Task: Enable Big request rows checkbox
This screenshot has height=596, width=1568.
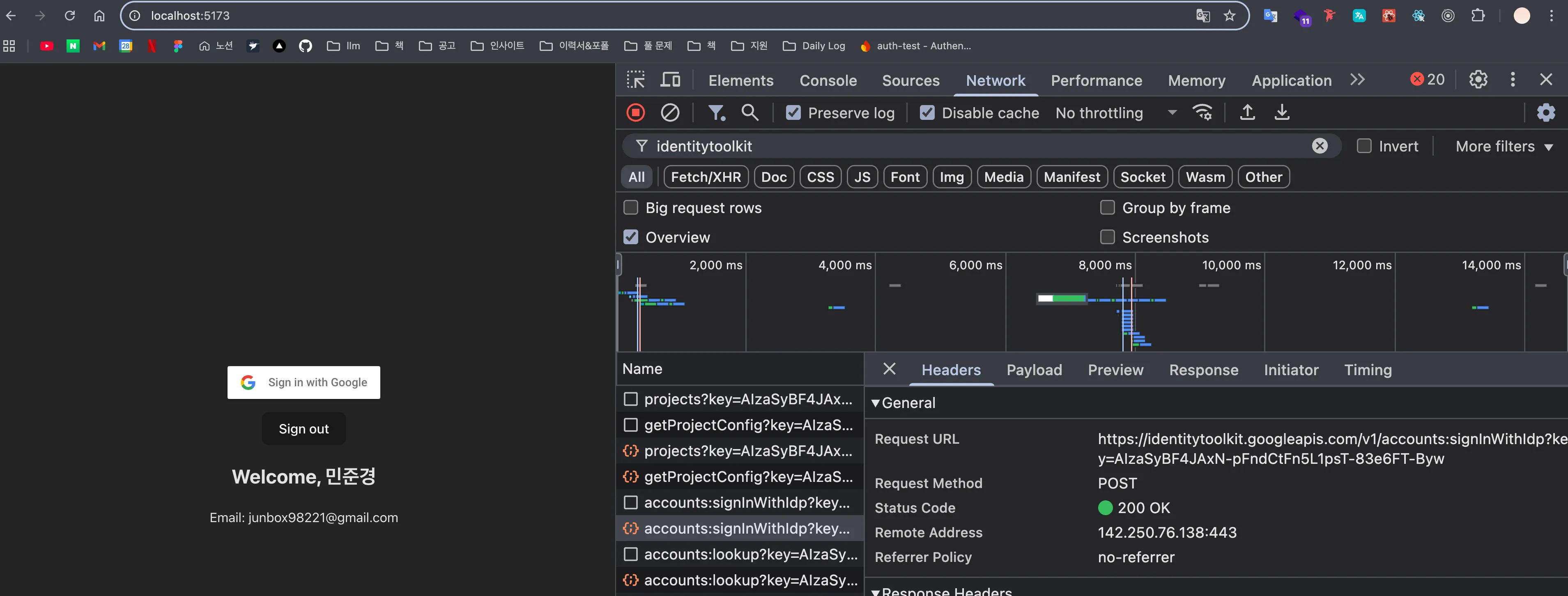Action: (x=631, y=207)
